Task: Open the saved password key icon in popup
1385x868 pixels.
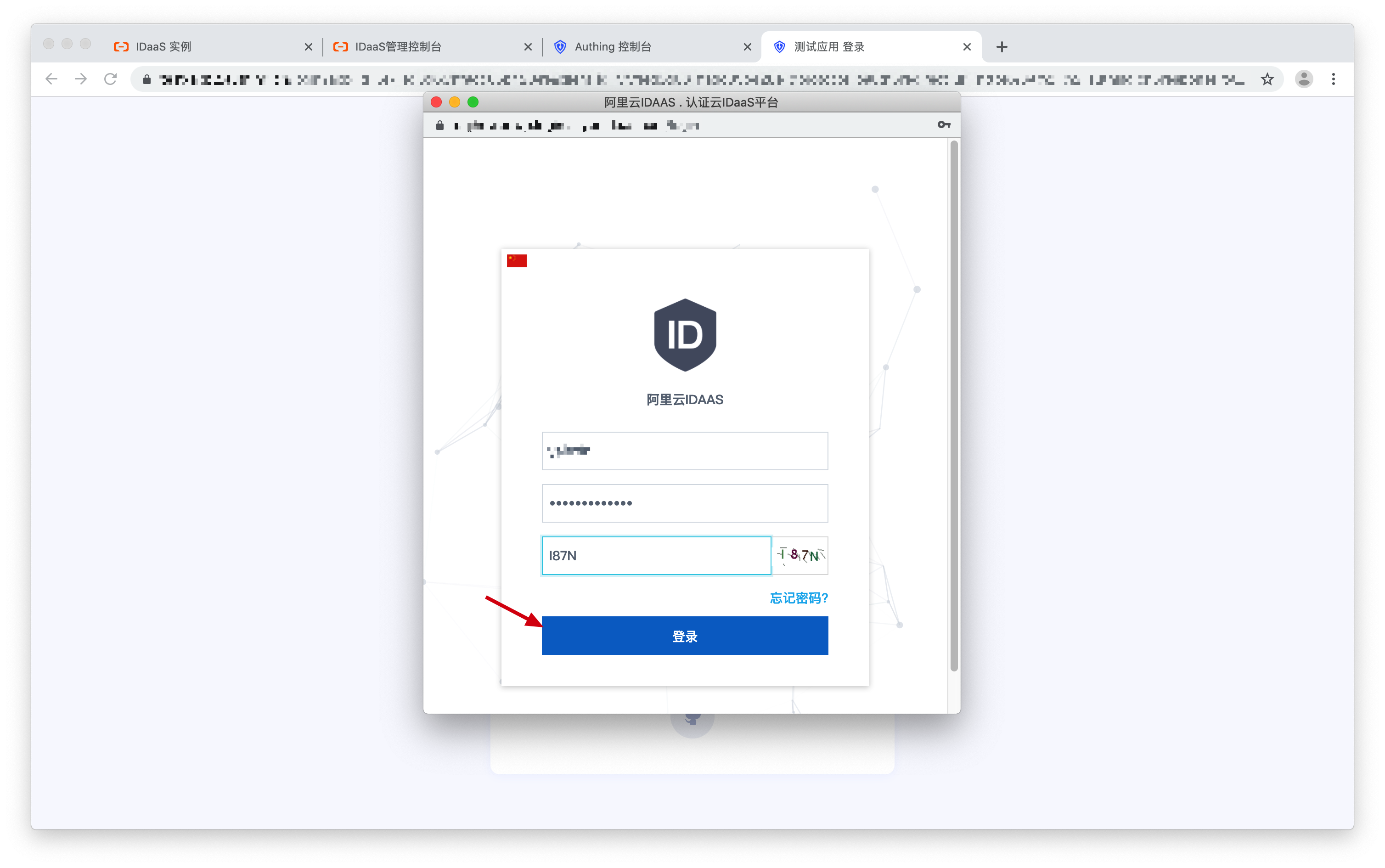Action: tap(944, 124)
